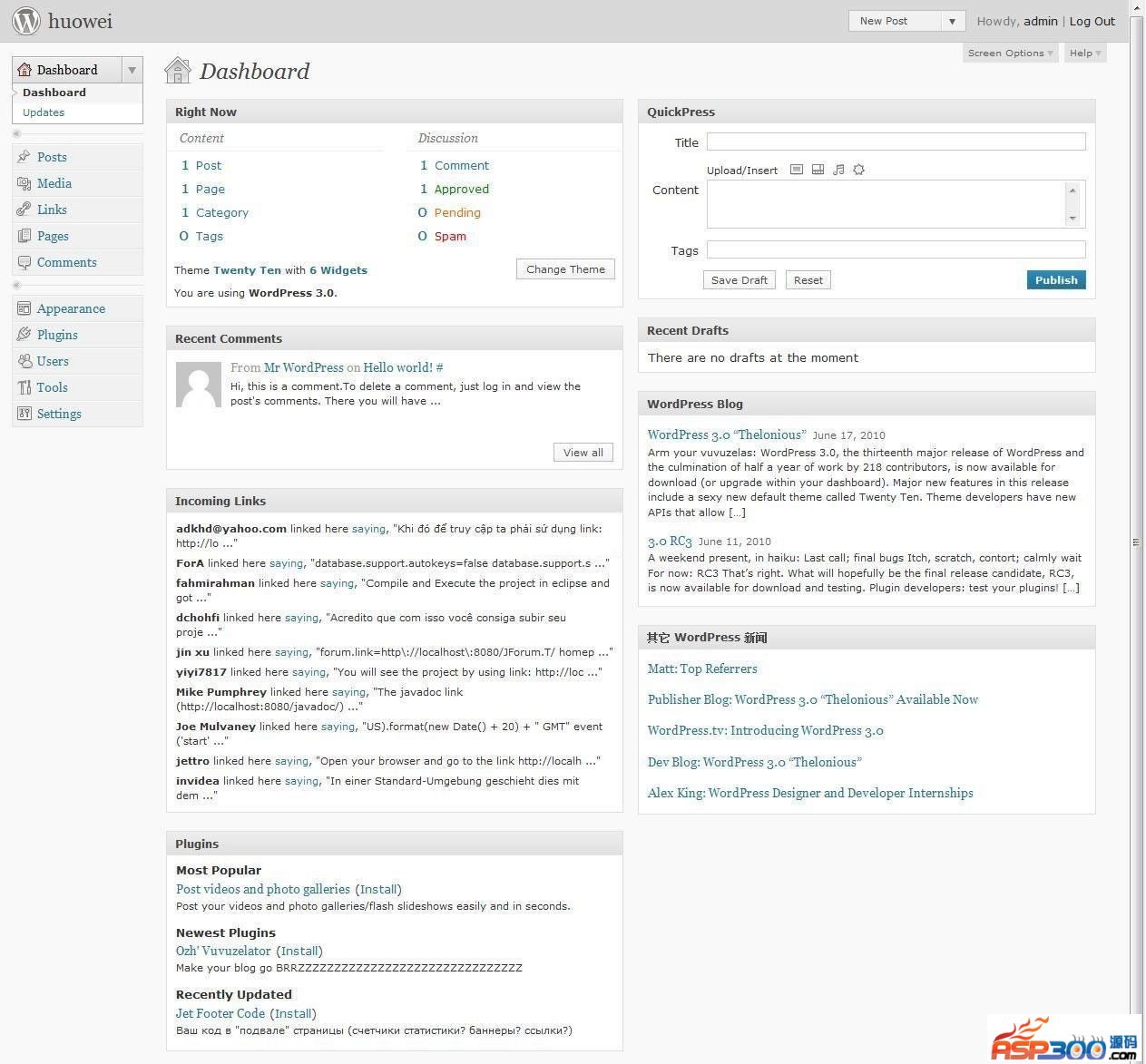Click the Tools icon in sidebar
Screen dimensions: 1146x1064
(x=24, y=387)
